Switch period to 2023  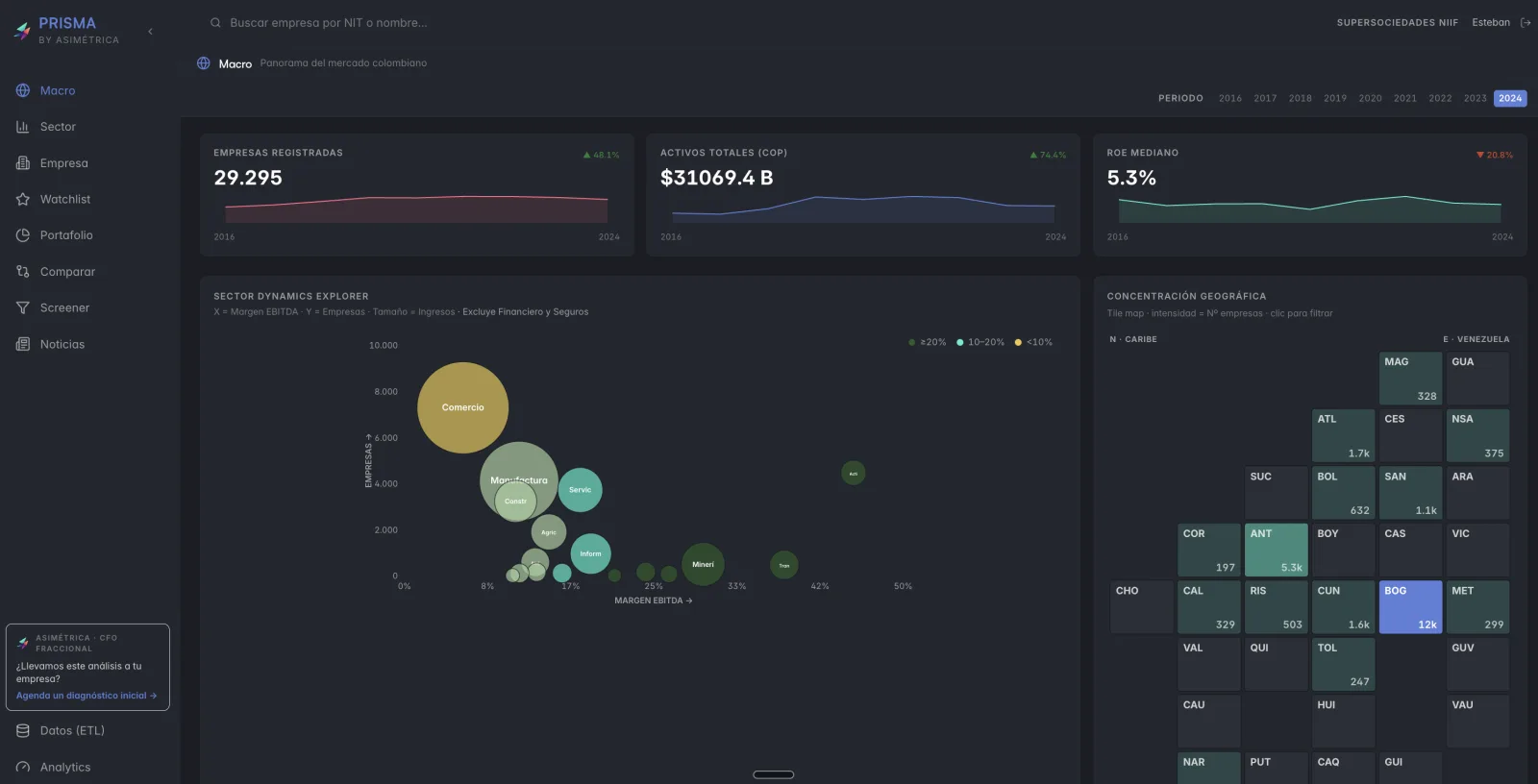[1475, 98]
